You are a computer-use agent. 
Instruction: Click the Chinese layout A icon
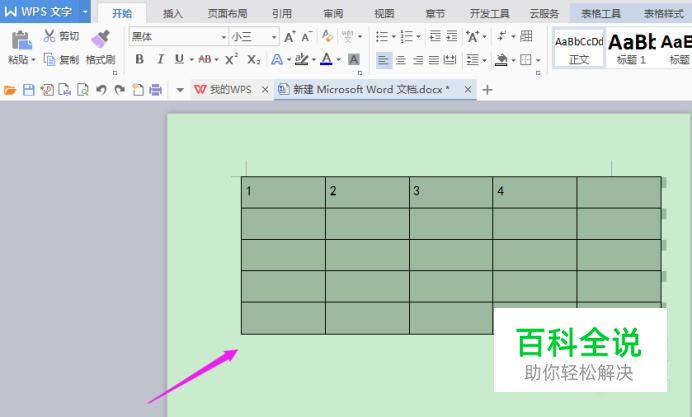pos(472,37)
